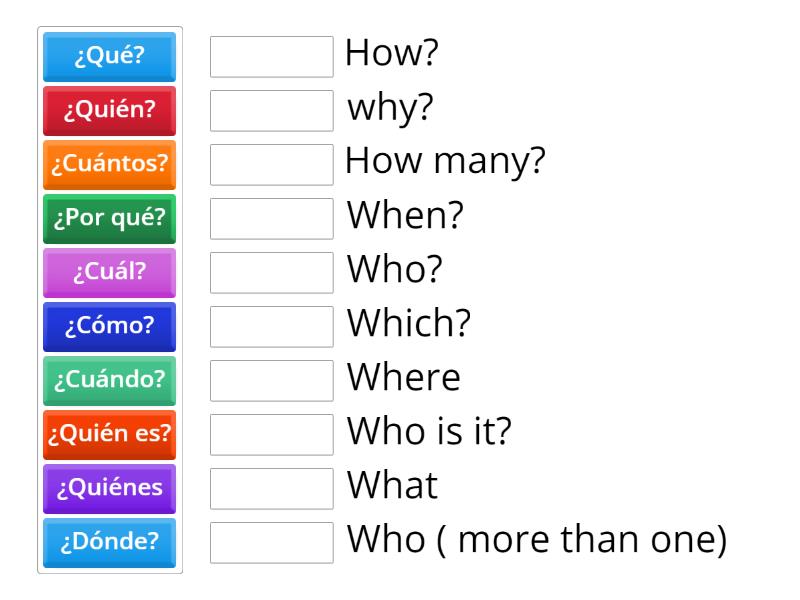800x600 pixels.
Task: Click the answer slot beside why?
Action: pos(271,111)
